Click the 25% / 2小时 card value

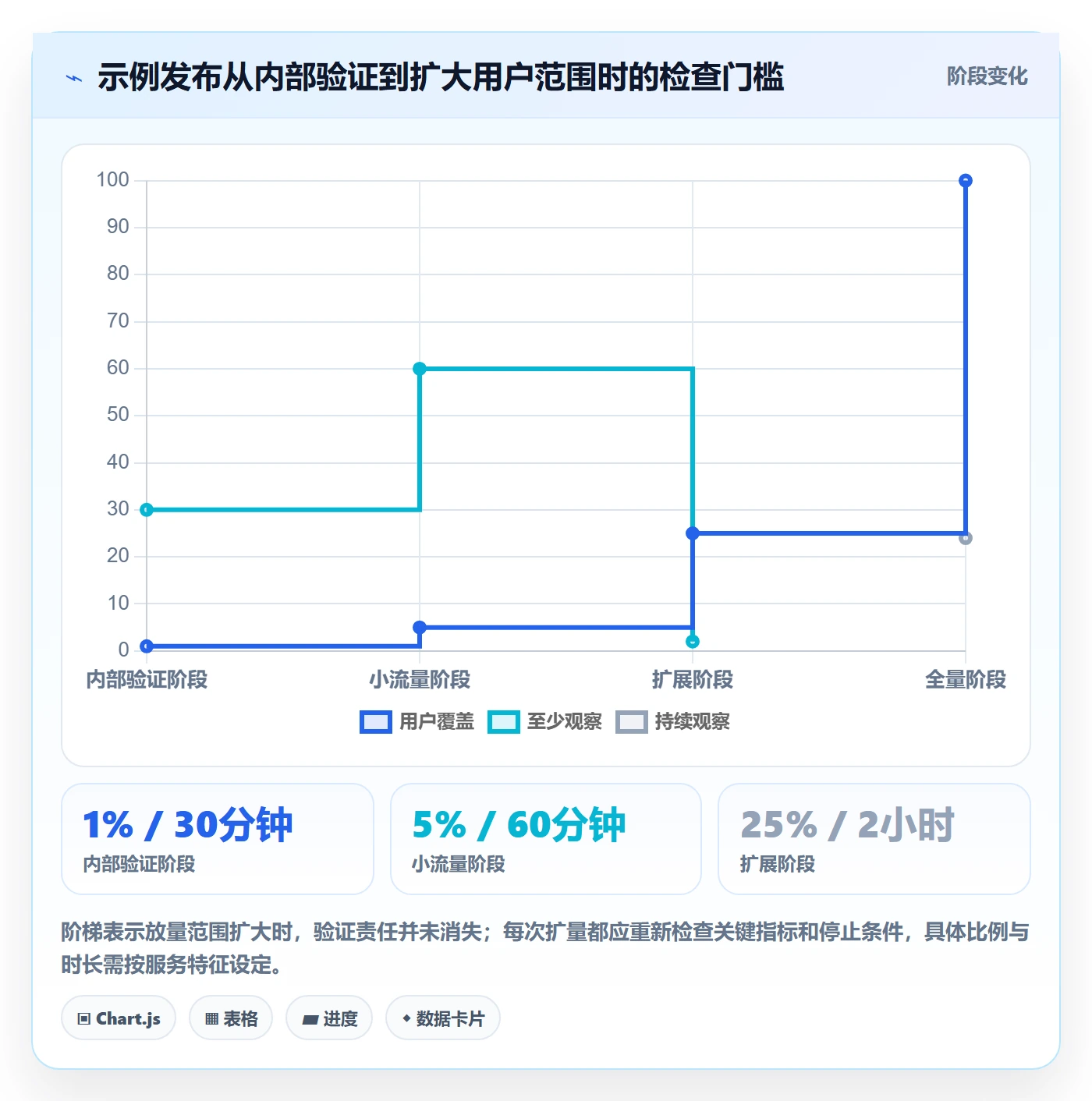(847, 825)
